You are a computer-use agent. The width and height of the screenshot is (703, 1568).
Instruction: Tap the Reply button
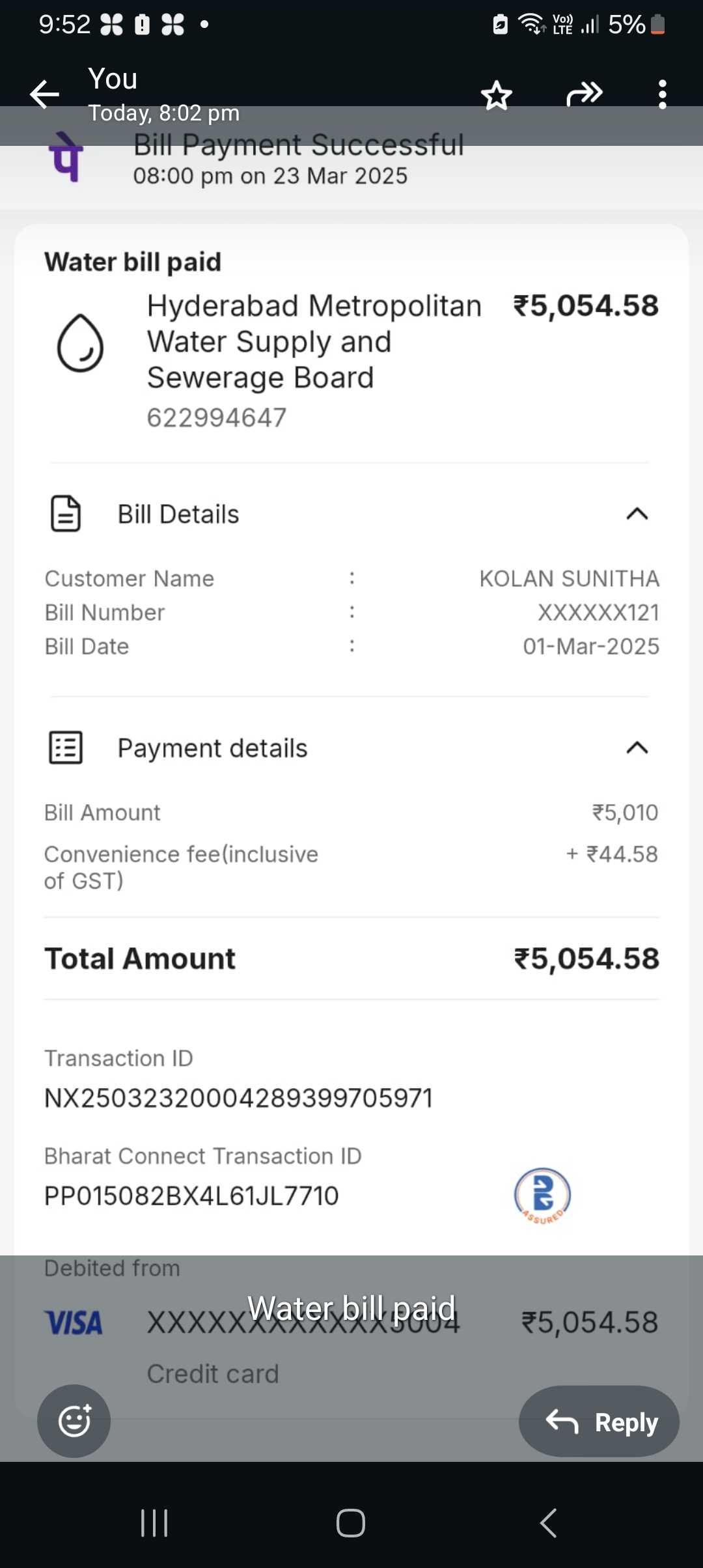coord(599,1421)
